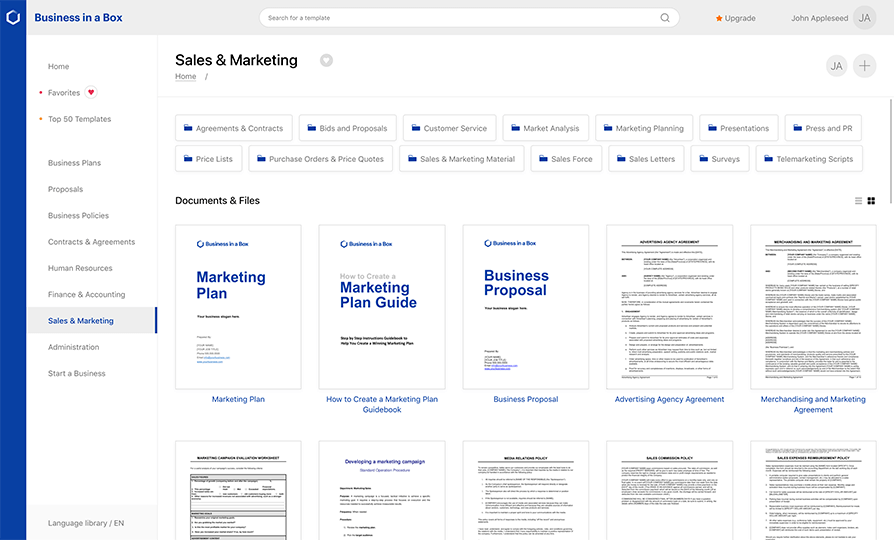The image size is (894, 540).
Task: Open the Price Lists folder
Action: [x=208, y=159]
